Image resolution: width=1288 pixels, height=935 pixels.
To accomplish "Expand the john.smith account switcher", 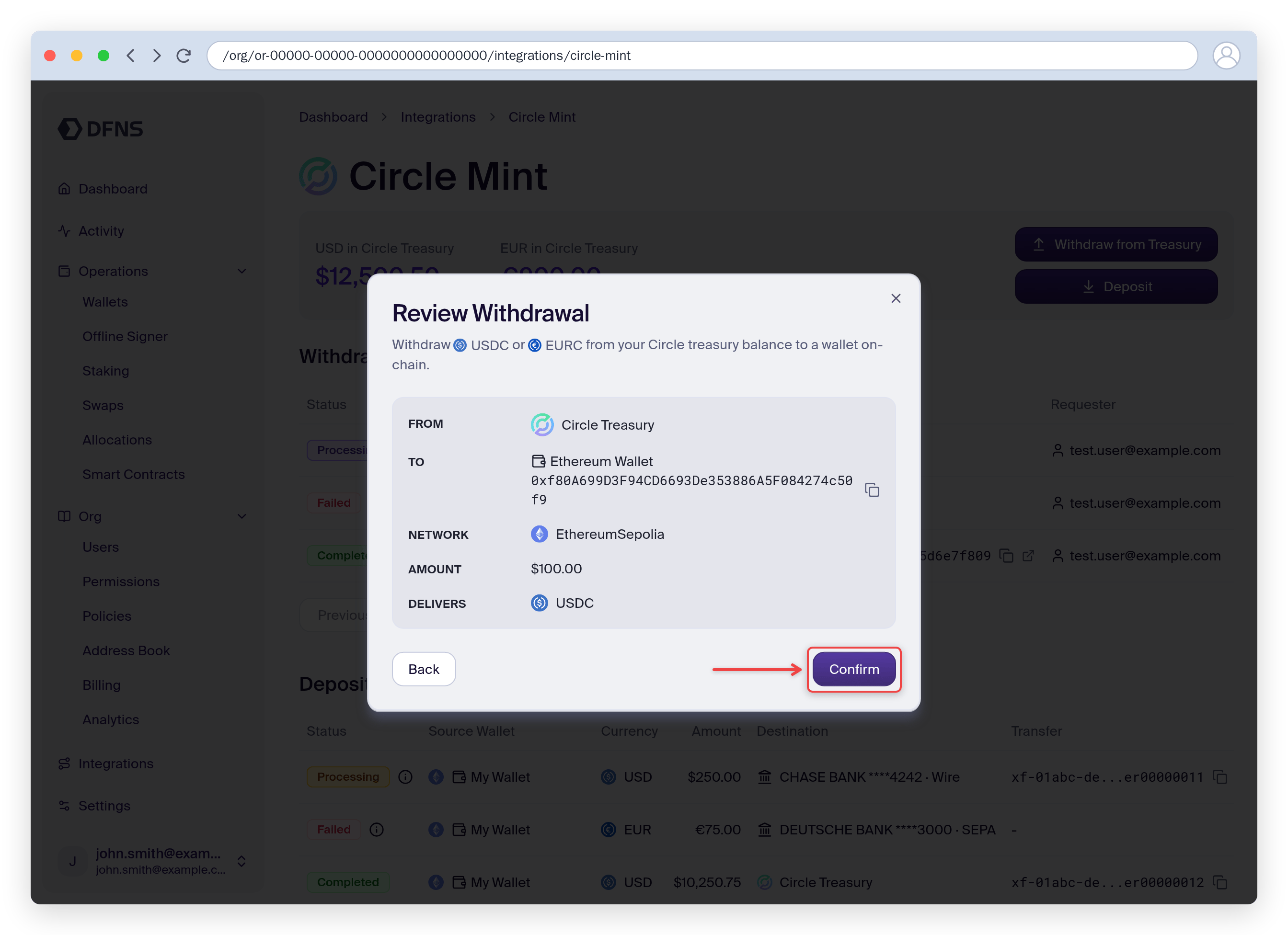I will coord(241,861).
